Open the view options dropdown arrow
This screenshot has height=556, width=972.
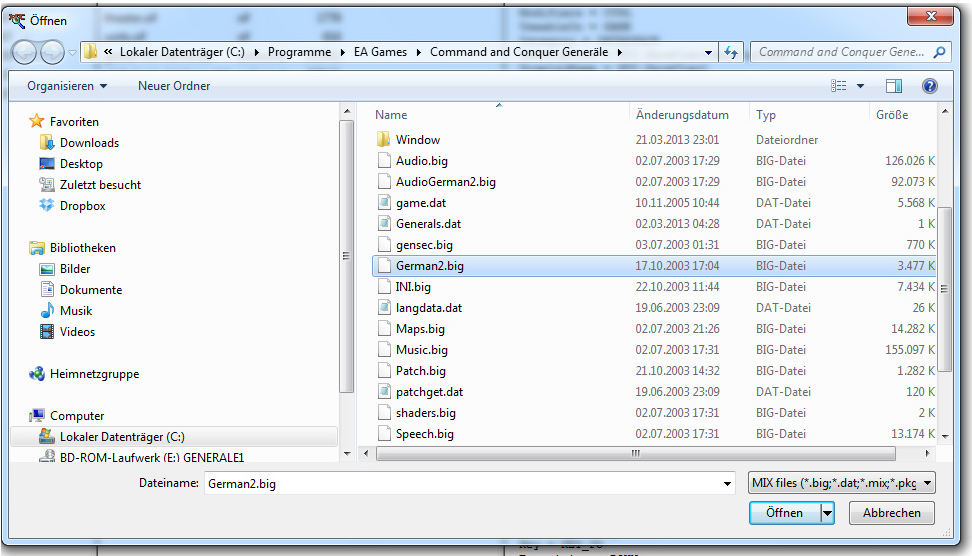click(x=860, y=86)
